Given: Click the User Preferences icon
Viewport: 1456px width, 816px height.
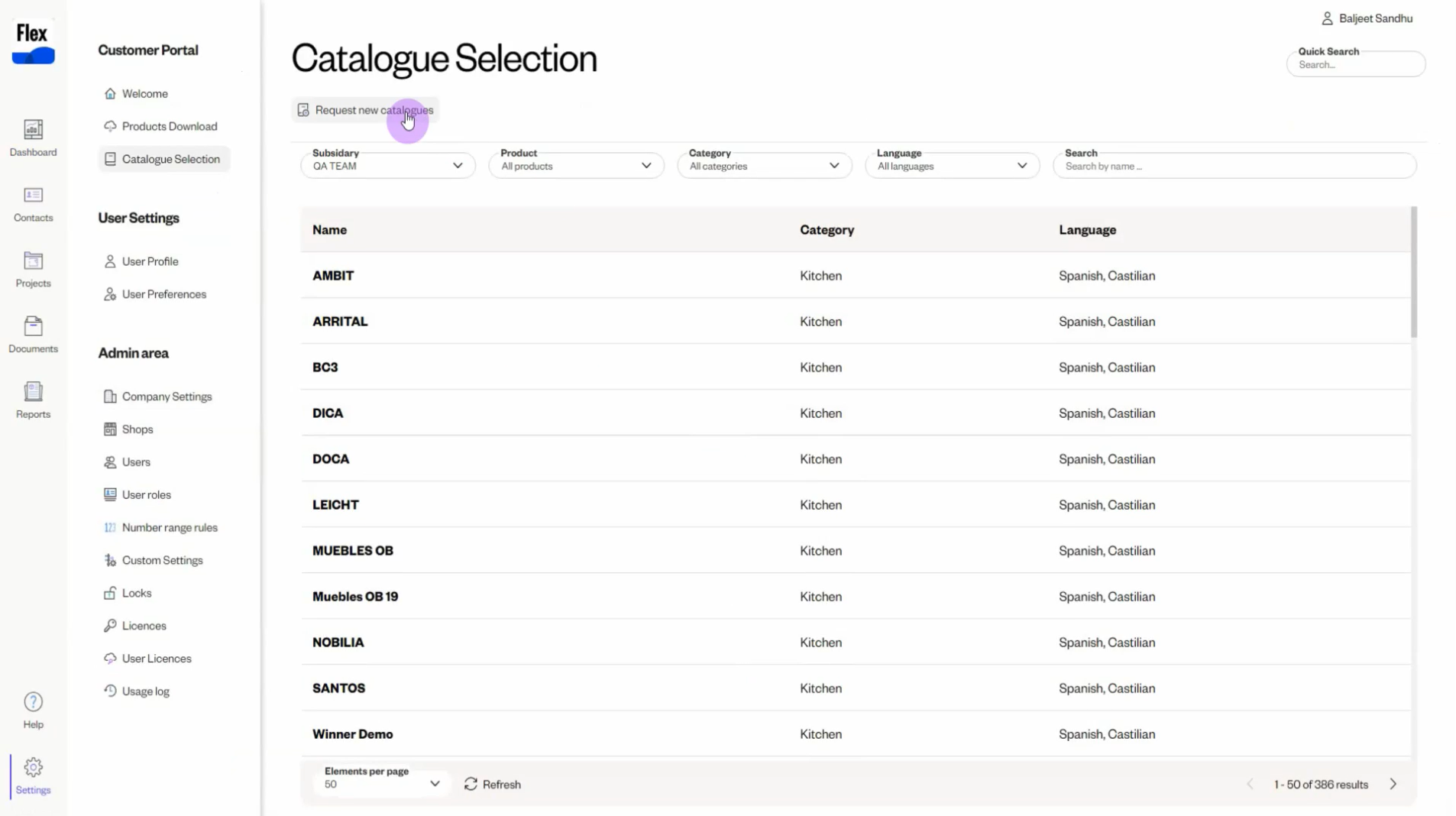Looking at the screenshot, I should [110, 294].
